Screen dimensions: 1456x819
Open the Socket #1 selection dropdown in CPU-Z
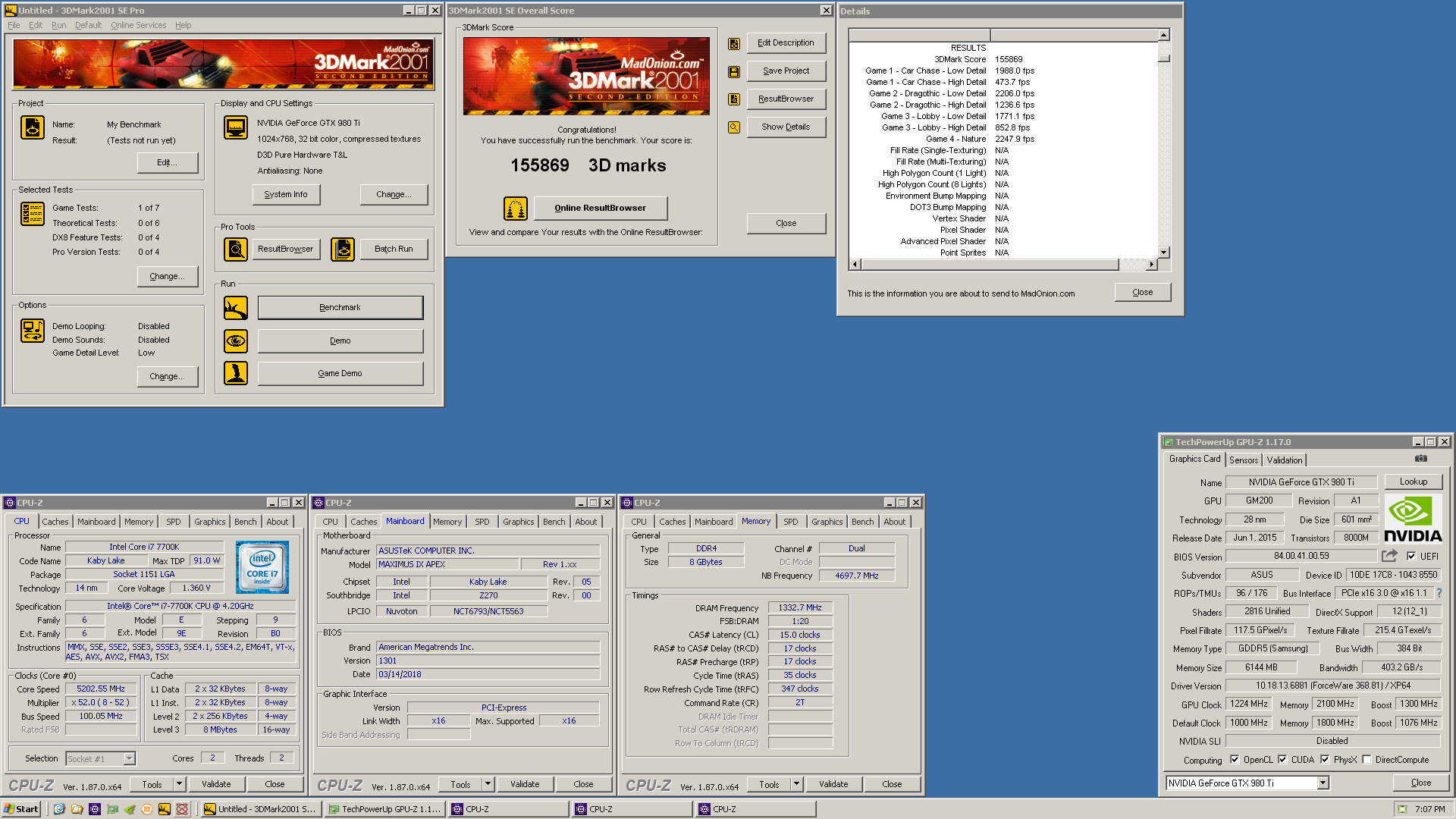[x=129, y=758]
